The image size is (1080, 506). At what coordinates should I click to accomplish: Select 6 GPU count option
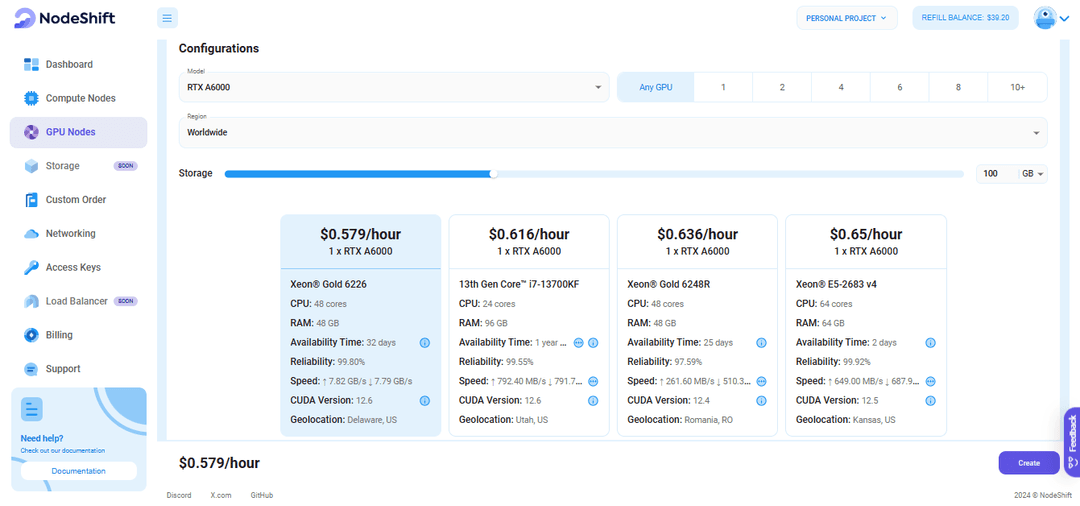pyautogui.click(x=900, y=87)
